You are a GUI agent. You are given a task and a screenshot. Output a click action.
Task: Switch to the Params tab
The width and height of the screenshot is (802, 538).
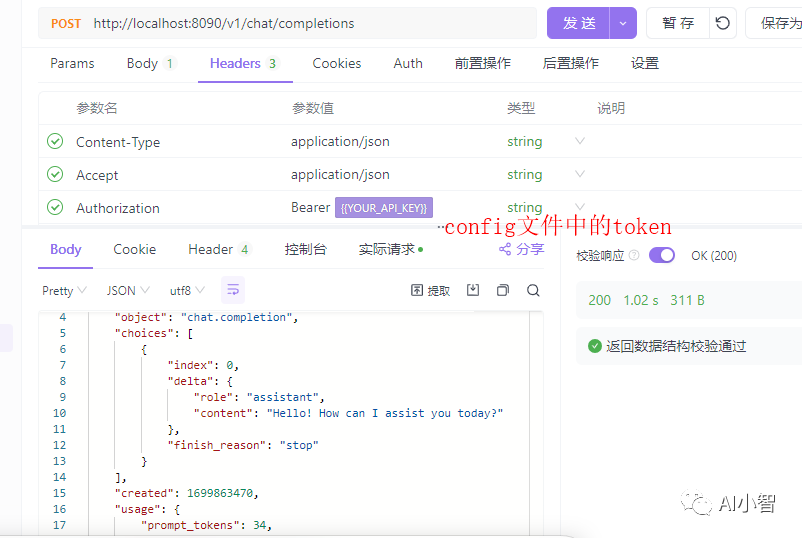point(72,63)
